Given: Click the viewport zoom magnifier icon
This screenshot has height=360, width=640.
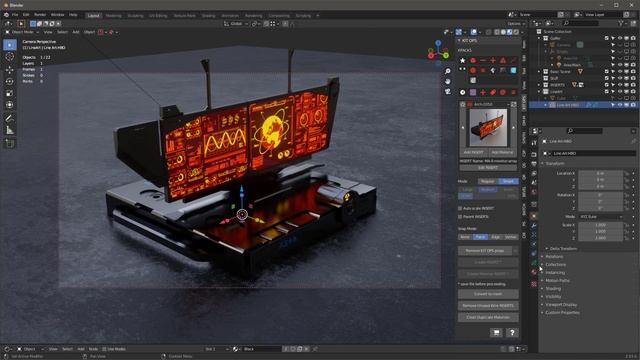Looking at the screenshot, I should pyautogui.click(x=448, y=71).
